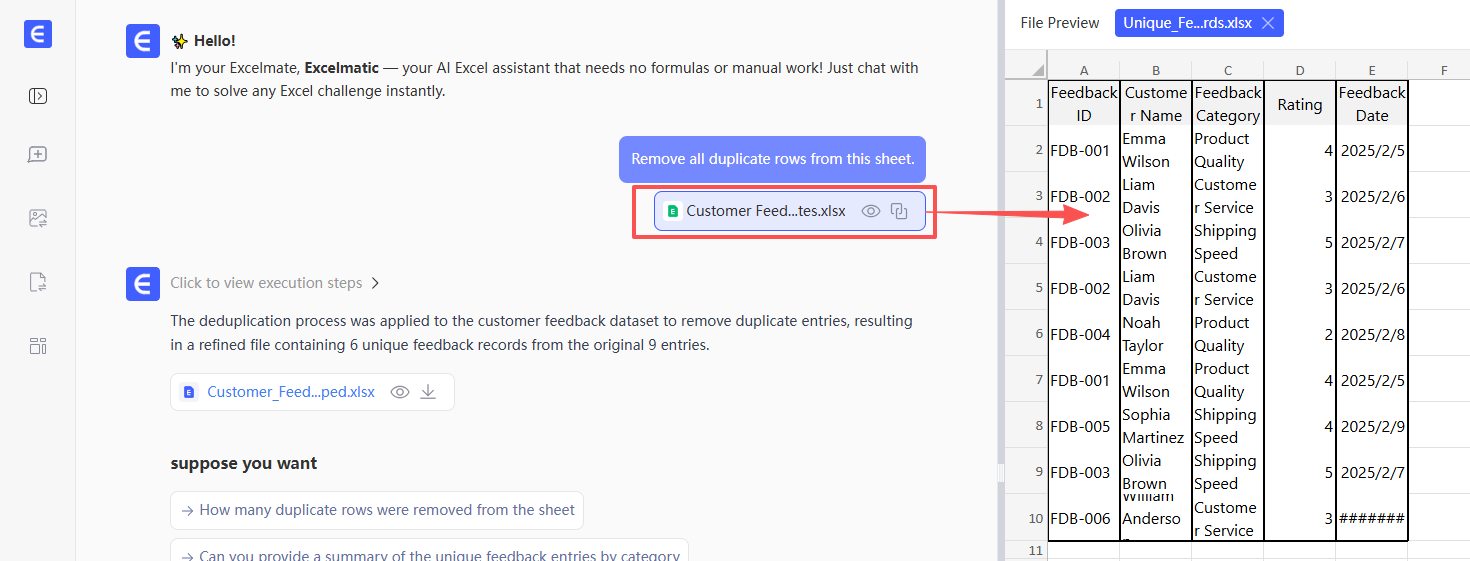This screenshot has width=1470, height=561.
Task: Open the file conversion tool
Action: (x=38, y=282)
